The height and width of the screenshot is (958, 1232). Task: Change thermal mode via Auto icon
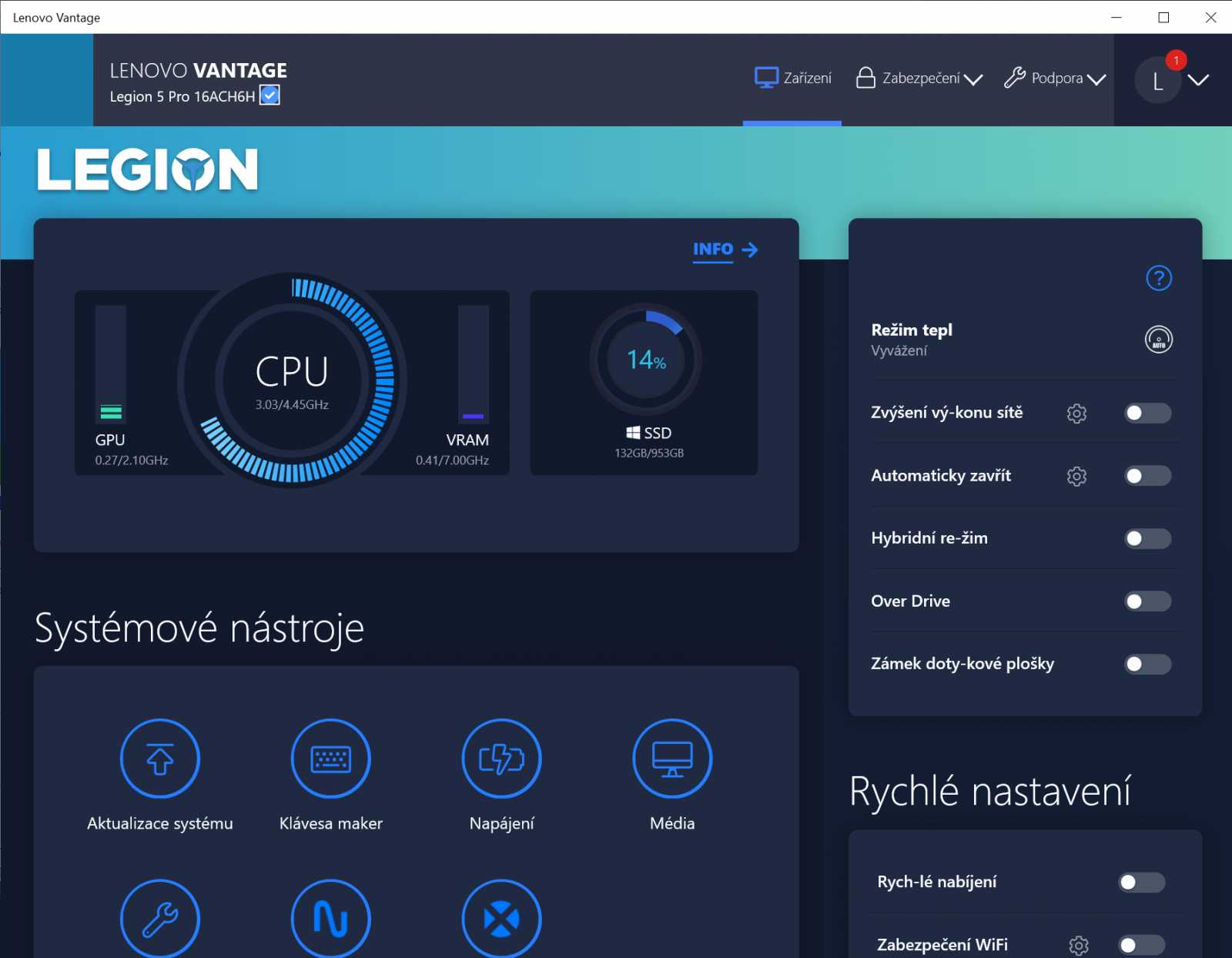1159,339
